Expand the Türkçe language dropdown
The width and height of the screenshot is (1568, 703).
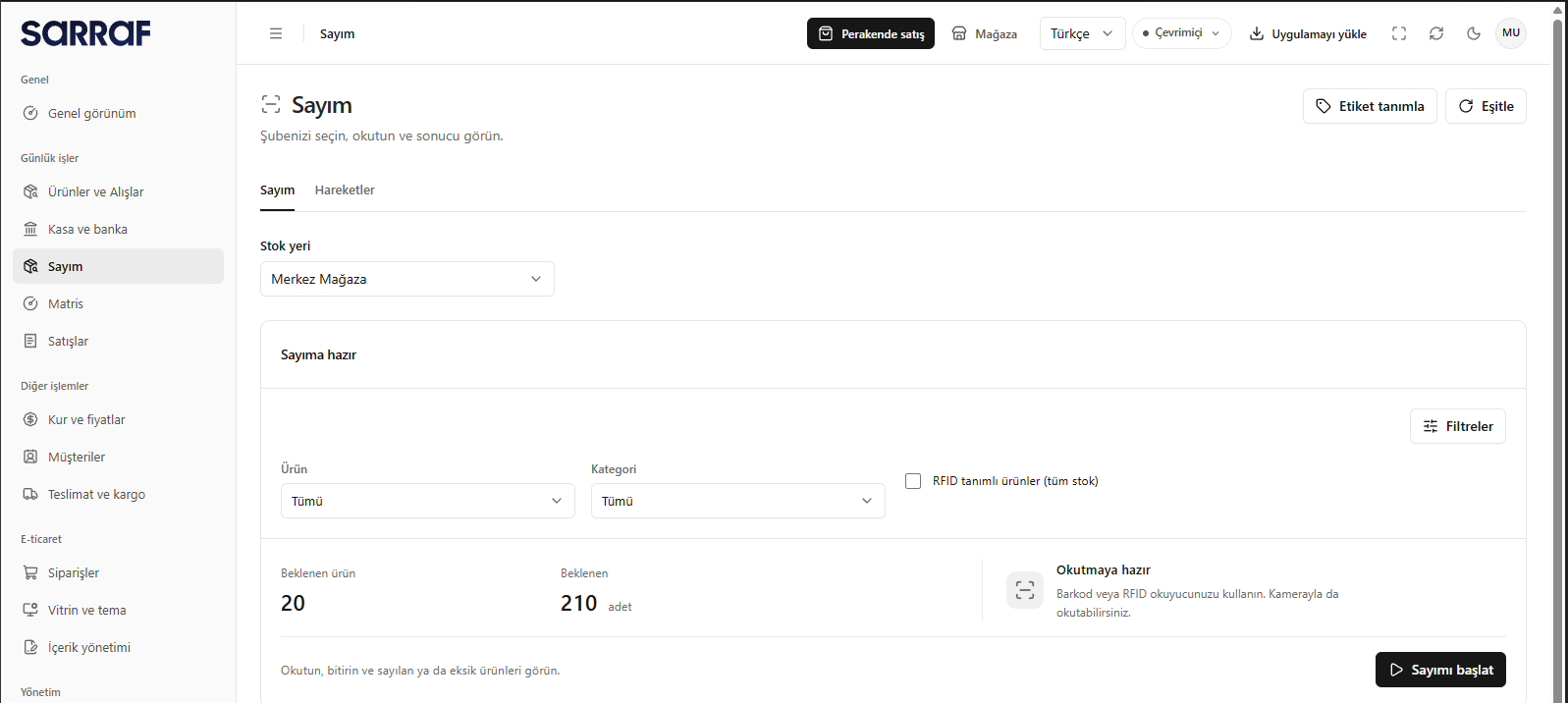coord(1082,33)
